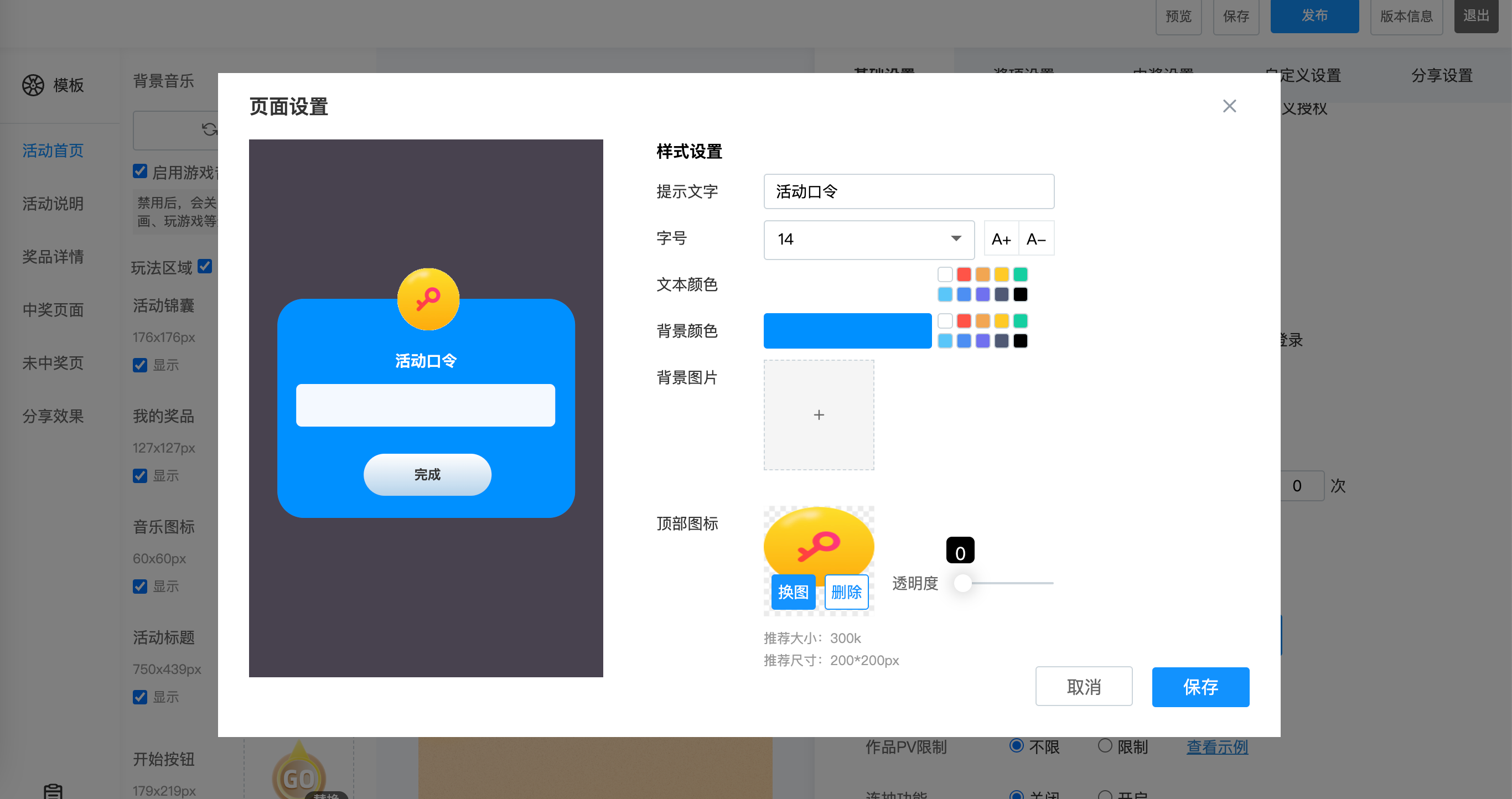
Task: Toggle the 玩法区域 checkbox
Action: tap(205, 266)
